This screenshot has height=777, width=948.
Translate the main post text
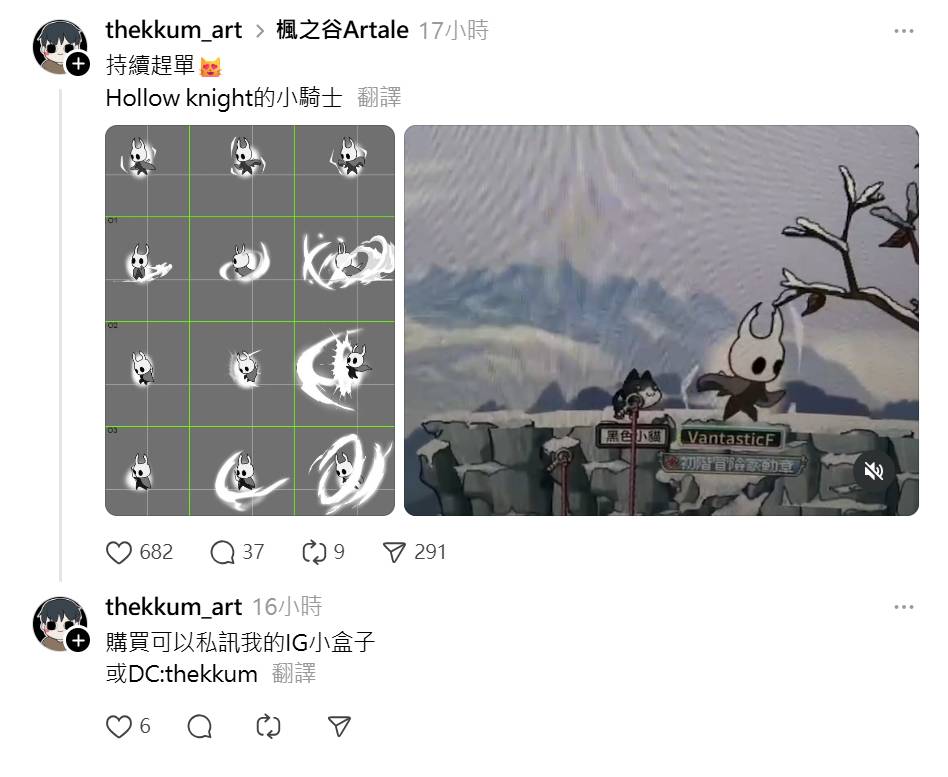click(x=379, y=97)
